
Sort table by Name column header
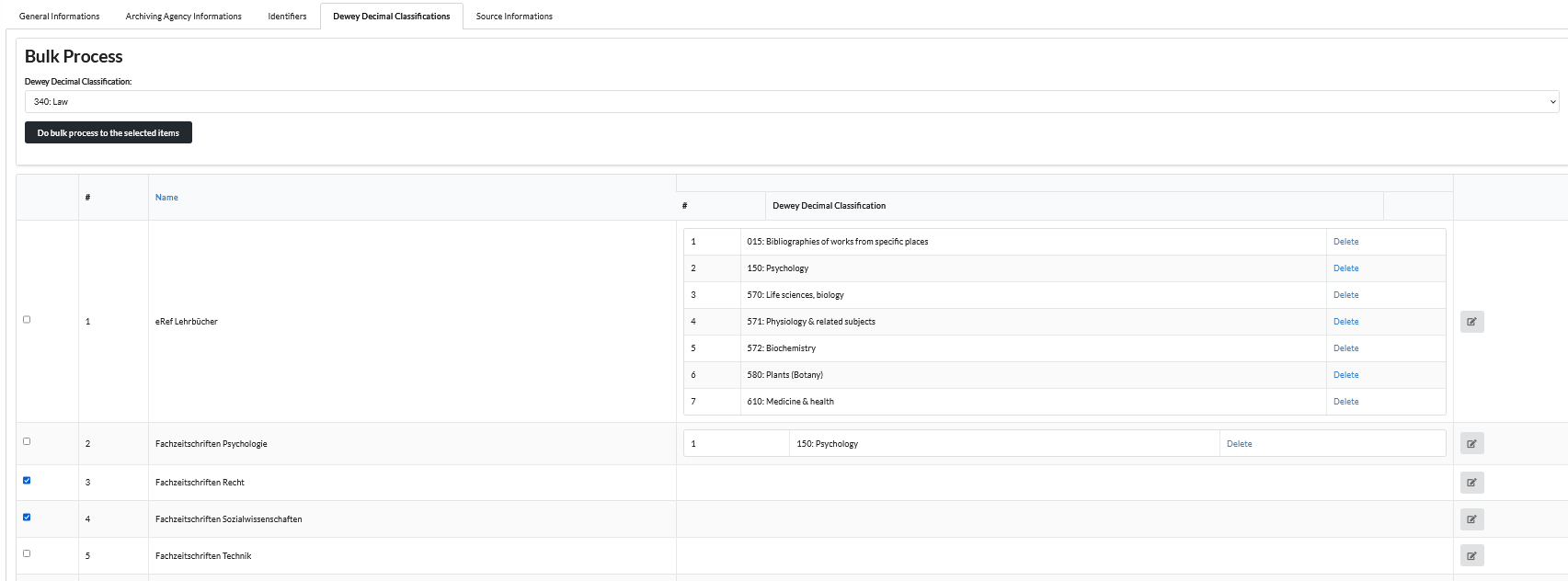pos(166,198)
